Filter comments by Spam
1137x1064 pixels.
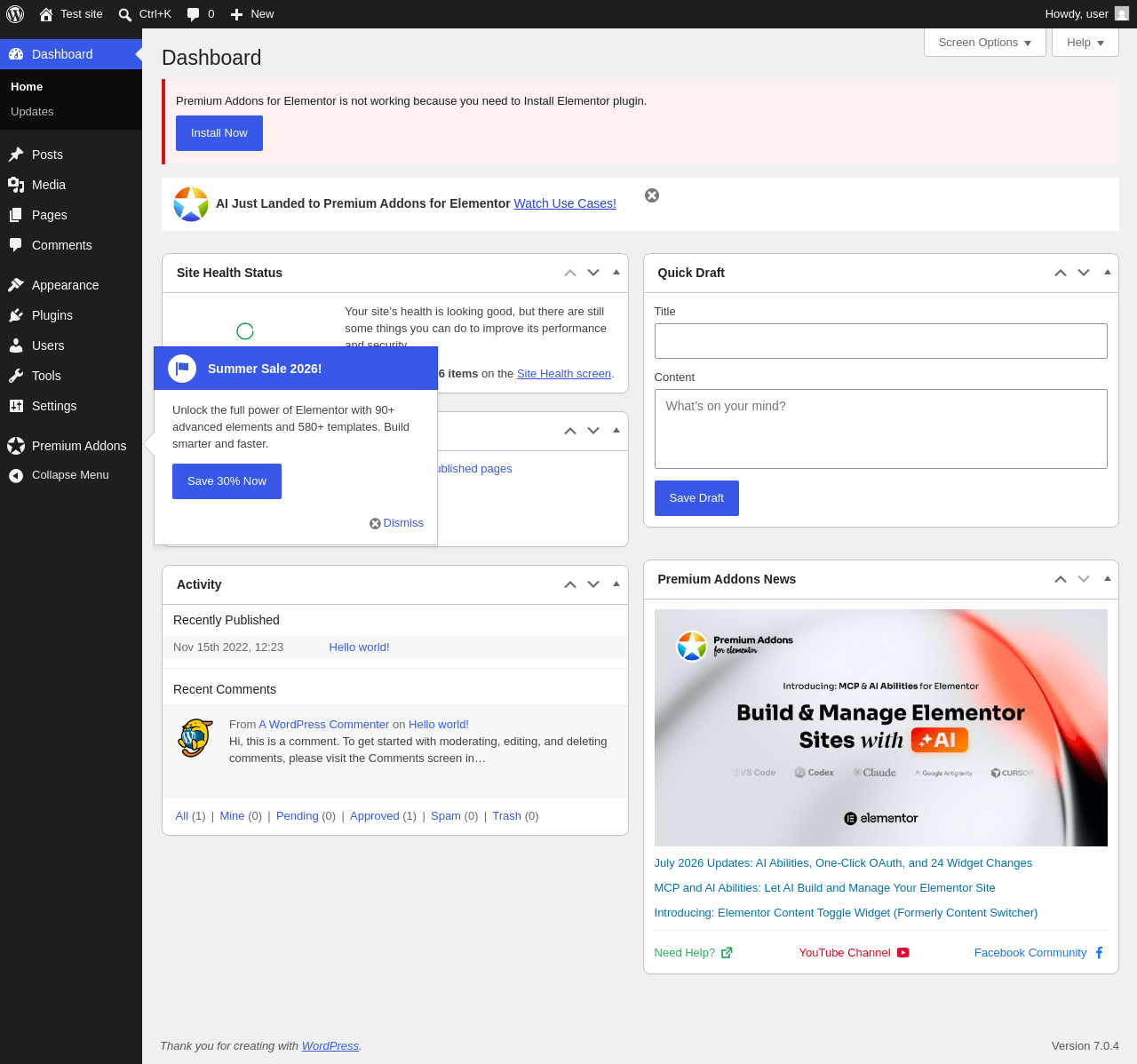point(446,816)
